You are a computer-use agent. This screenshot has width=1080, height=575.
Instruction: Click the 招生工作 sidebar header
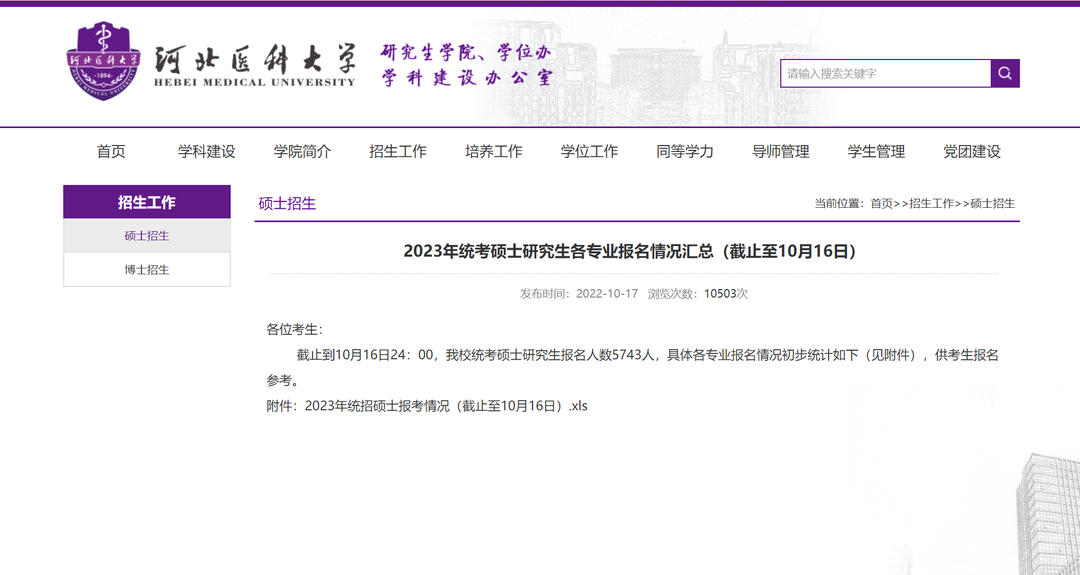(x=147, y=202)
